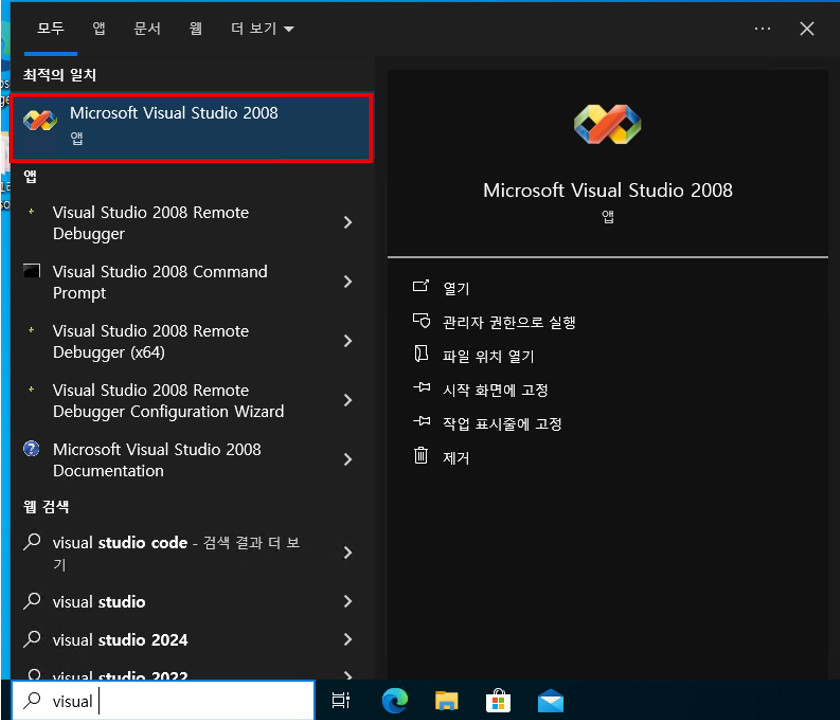The width and height of the screenshot is (840, 720).
Task: Choose 파일 위치 열기 option
Action: coord(488,356)
